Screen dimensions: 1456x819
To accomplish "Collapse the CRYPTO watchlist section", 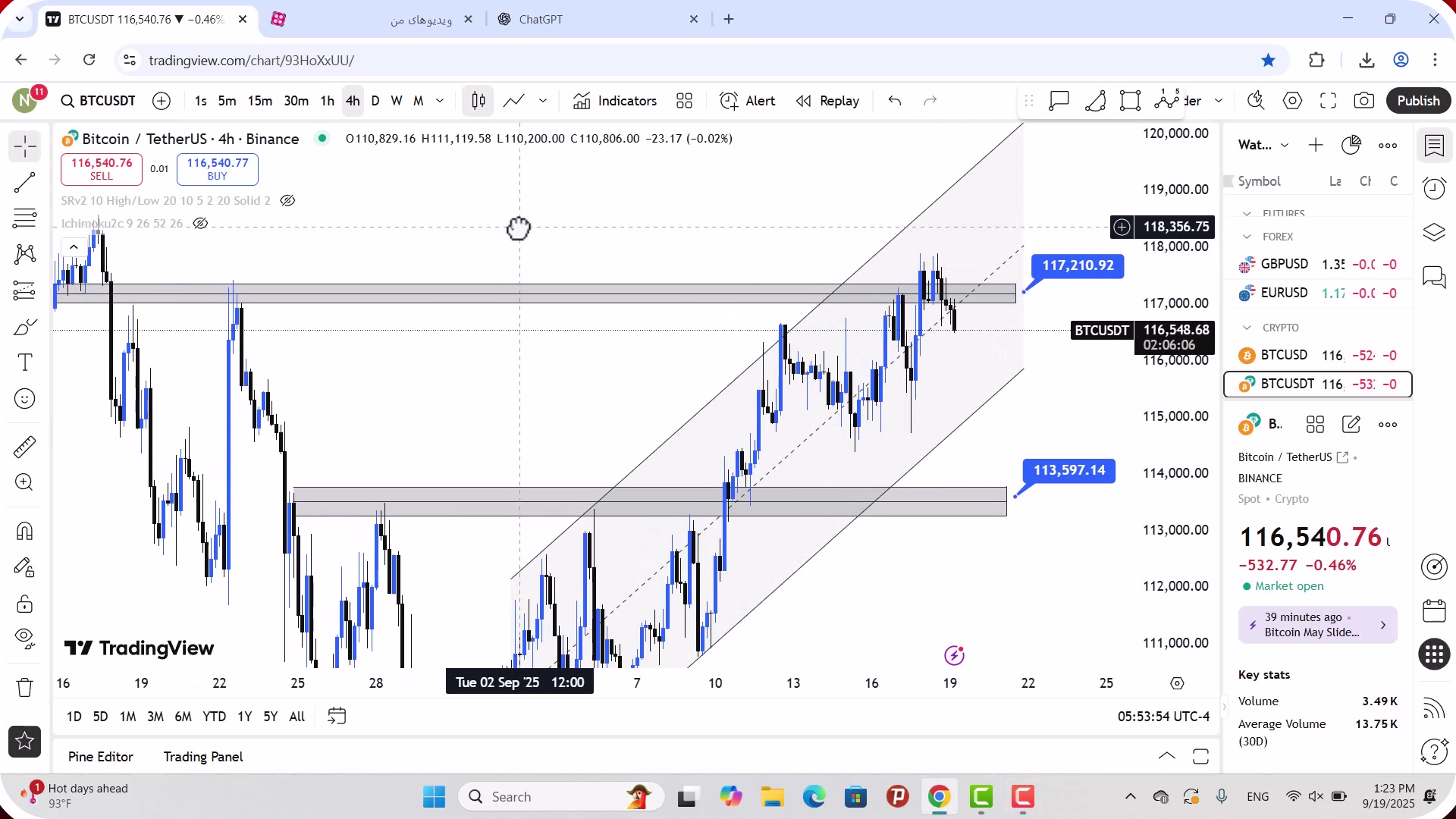I will [x=1247, y=328].
